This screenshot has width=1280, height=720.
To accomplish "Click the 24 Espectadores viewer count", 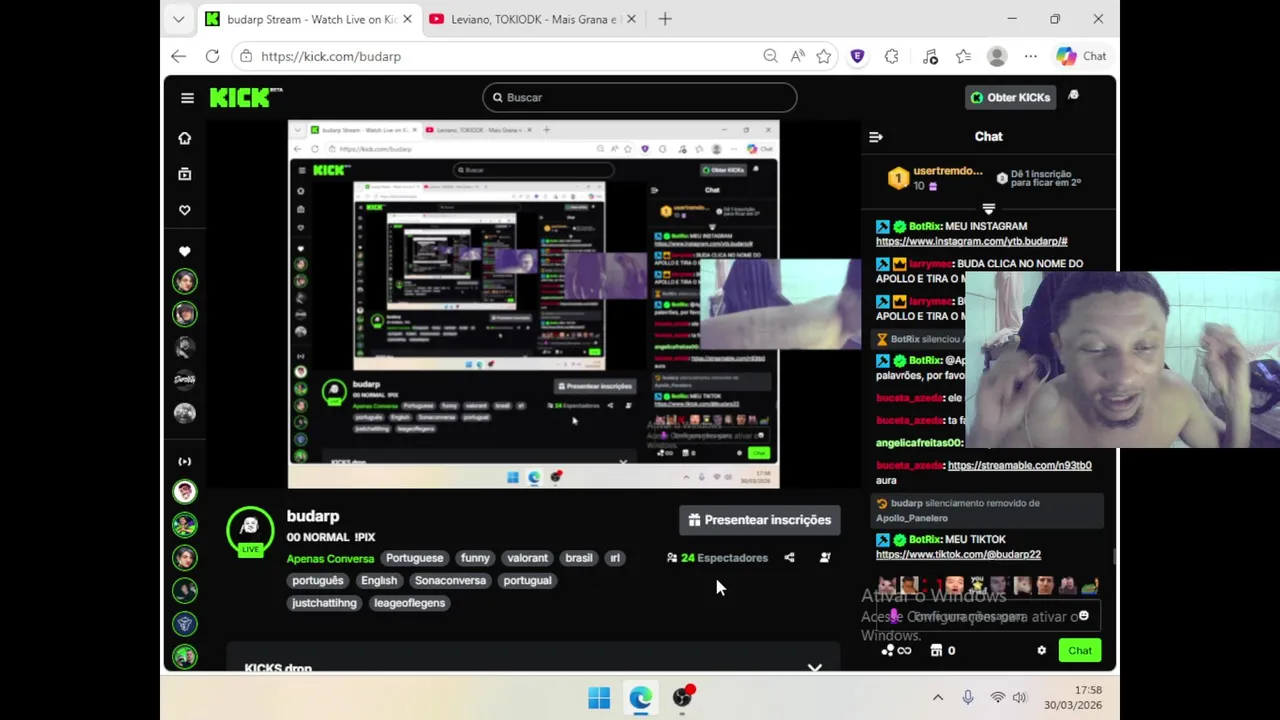I will click(x=717, y=558).
